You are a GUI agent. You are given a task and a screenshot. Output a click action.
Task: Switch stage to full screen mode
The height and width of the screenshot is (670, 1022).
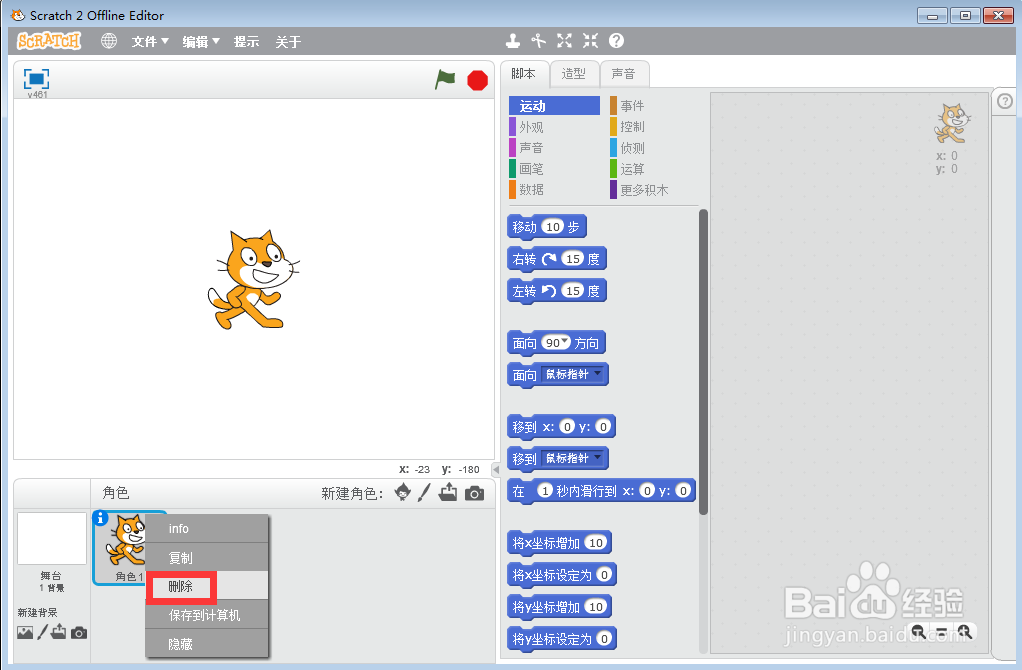point(36,79)
